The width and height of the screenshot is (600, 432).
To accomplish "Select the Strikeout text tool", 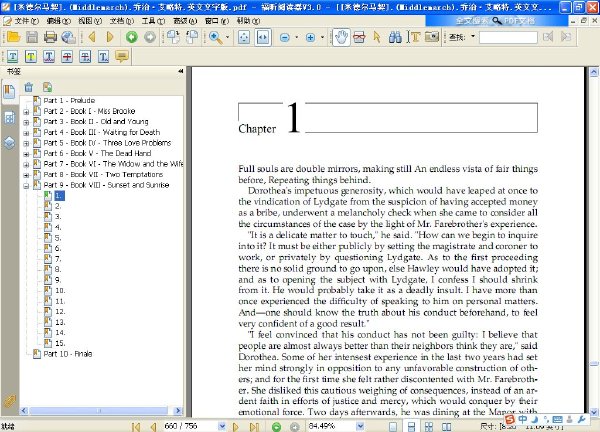I will 67,57.
